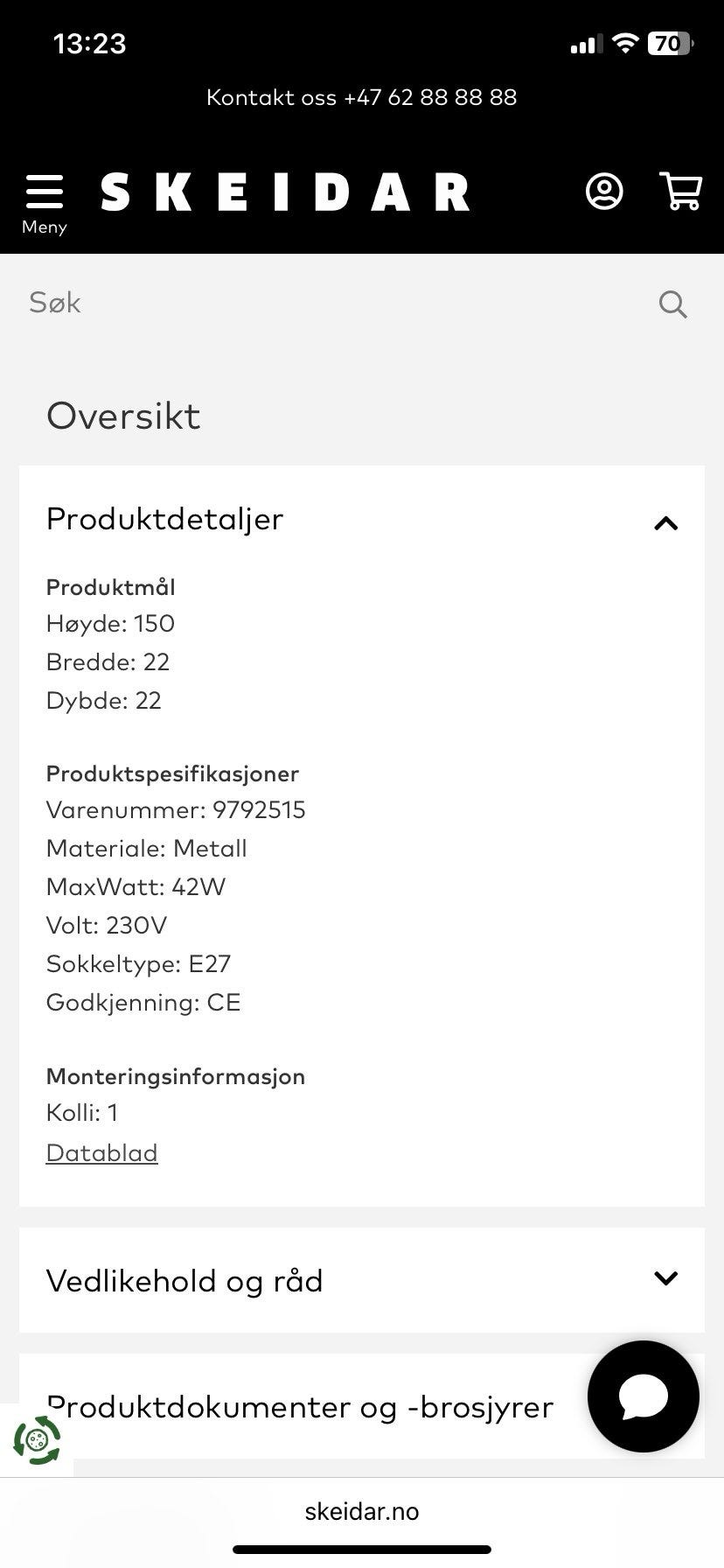
Task: Tap the Produktdetaljer header title
Action: [x=165, y=519]
